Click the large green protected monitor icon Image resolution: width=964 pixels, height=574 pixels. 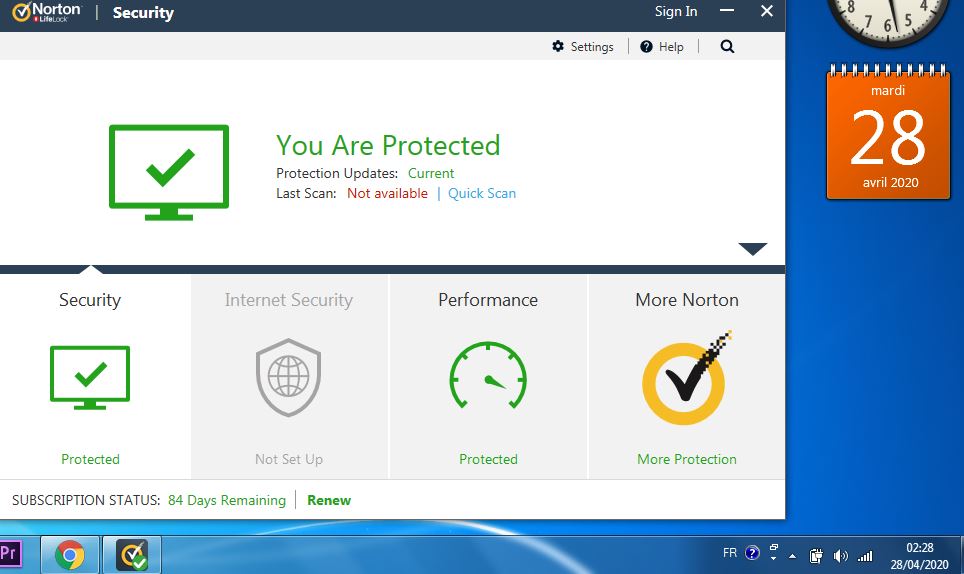(x=169, y=172)
